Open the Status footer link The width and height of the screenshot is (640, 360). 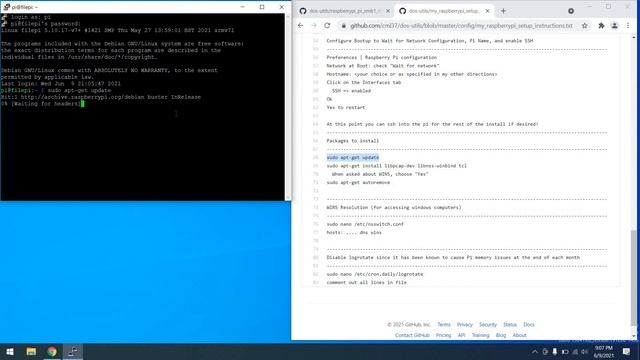pos(510,324)
